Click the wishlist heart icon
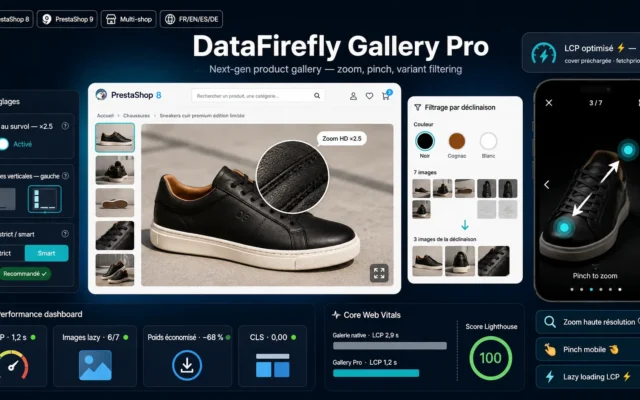640x400 pixels. click(x=369, y=96)
